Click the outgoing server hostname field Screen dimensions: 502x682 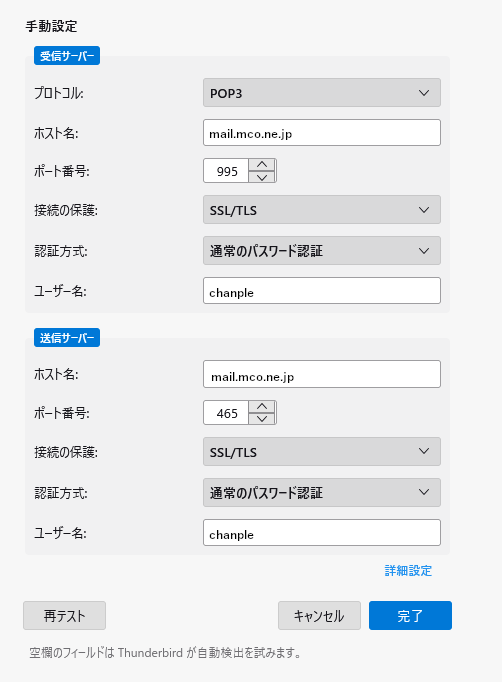point(322,374)
